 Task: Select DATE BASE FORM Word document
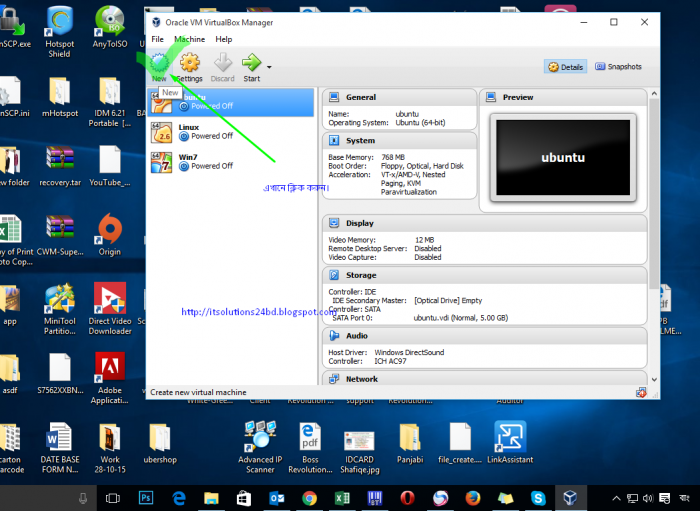(x=60, y=447)
